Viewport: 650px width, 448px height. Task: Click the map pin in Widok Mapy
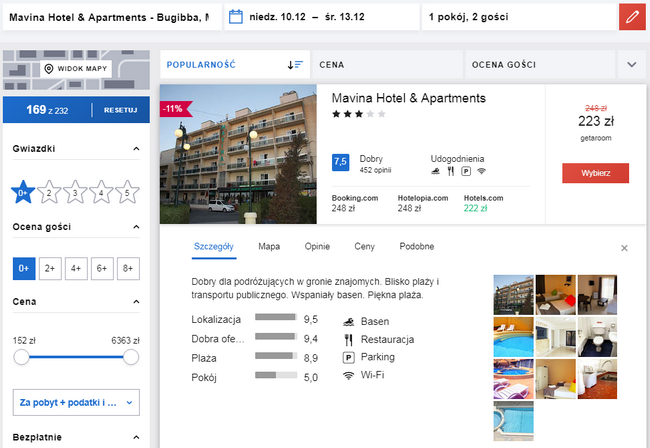(x=49, y=68)
